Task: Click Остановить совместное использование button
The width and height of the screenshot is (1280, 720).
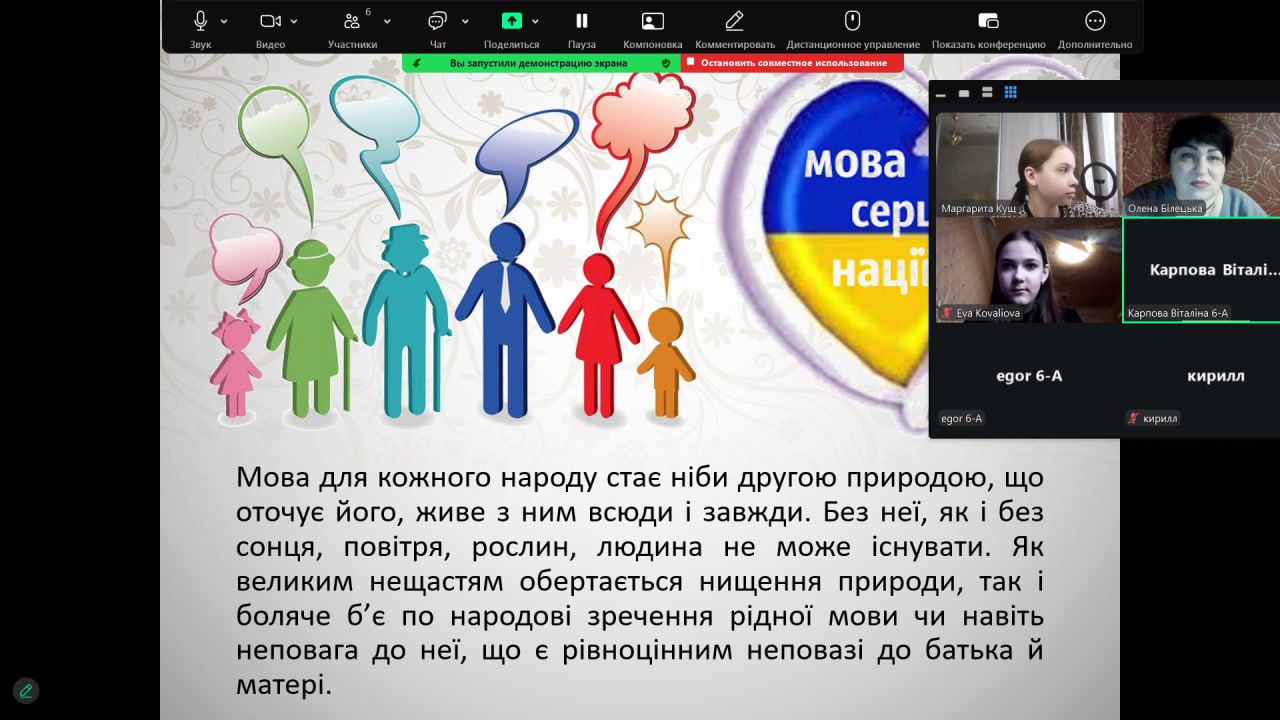Action: click(792, 63)
